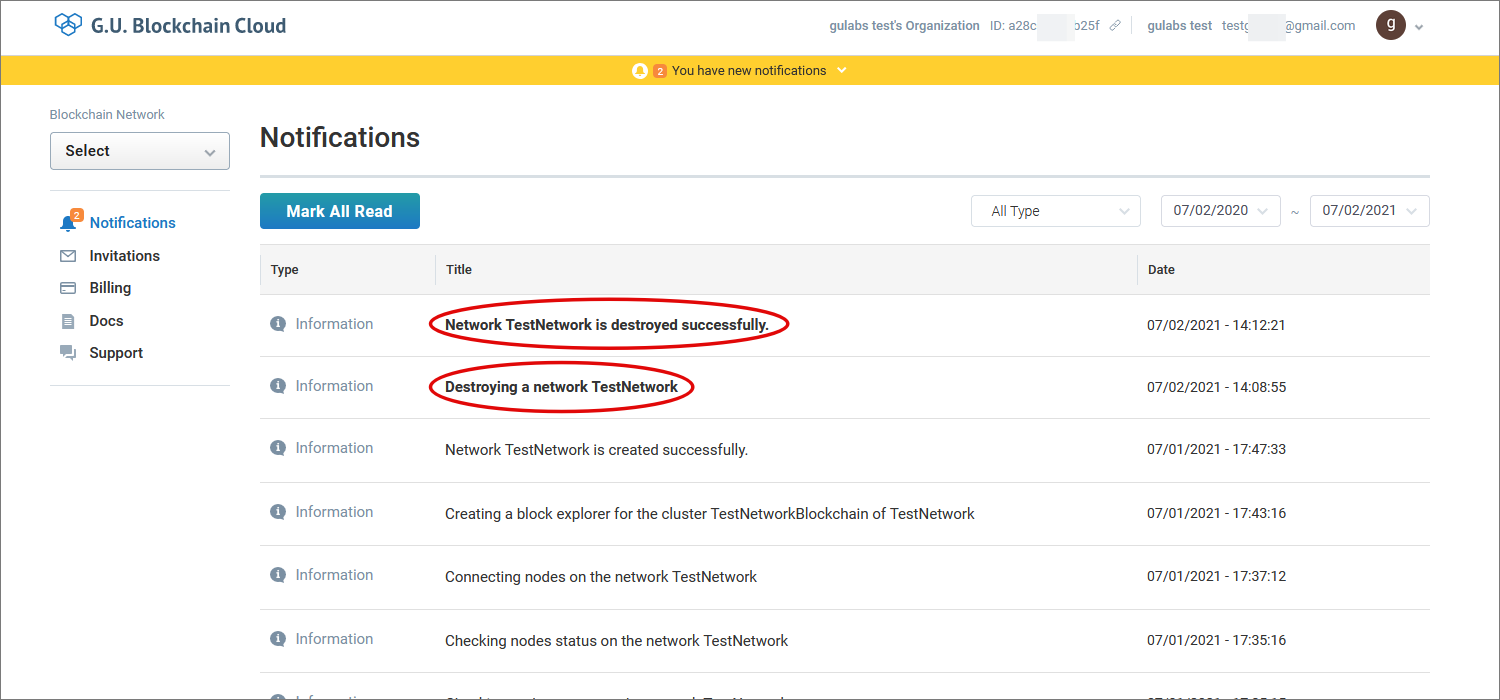This screenshot has width=1500, height=700.
Task: Click the bell icon in yellow banner
Action: [x=640, y=71]
